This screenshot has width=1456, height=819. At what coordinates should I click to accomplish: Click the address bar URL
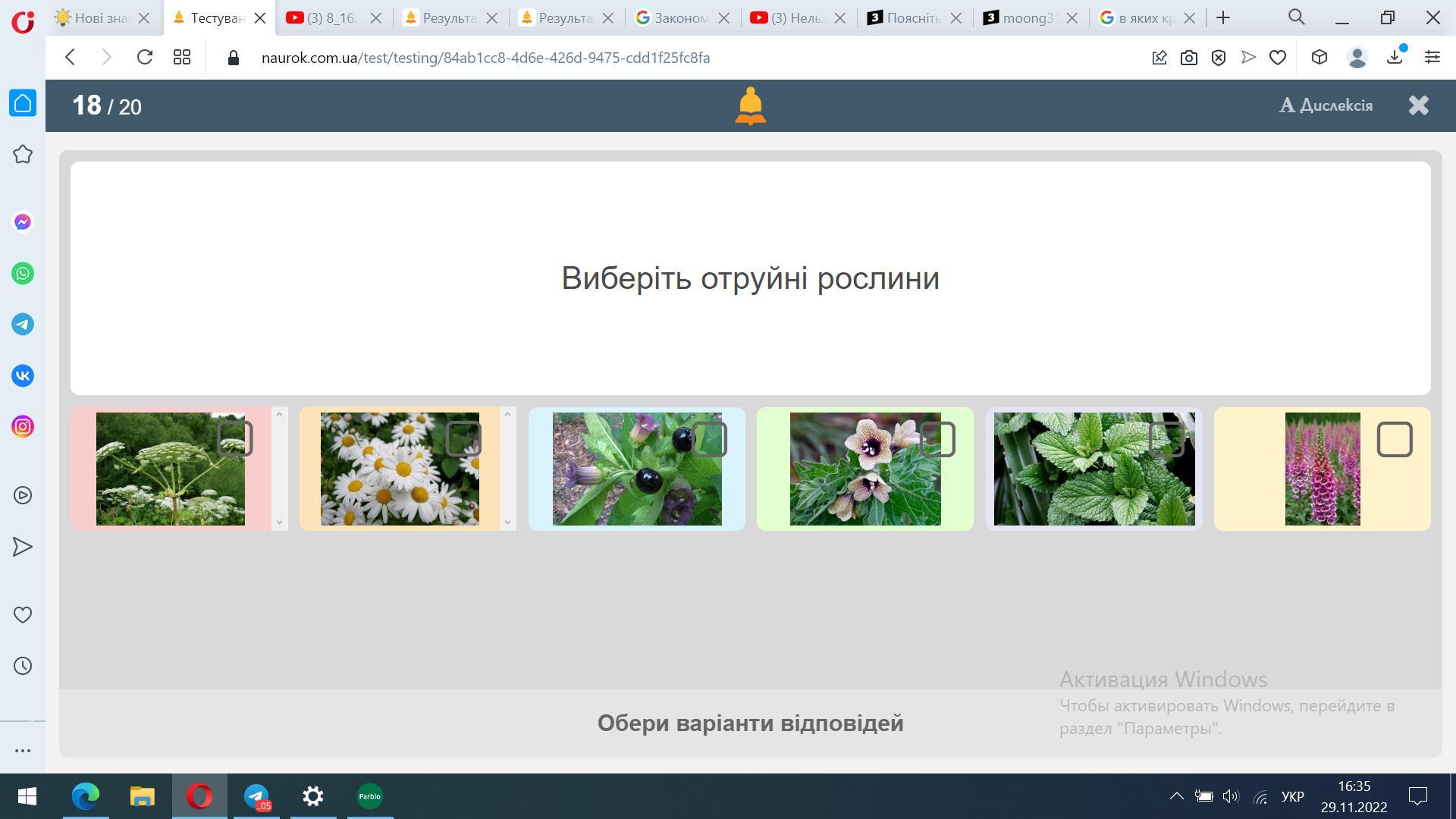485,58
